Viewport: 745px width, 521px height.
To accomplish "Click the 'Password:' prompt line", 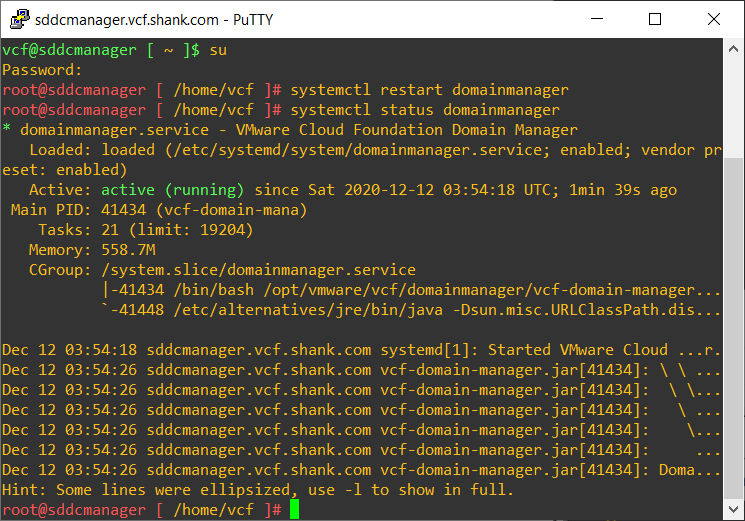I will pos(42,70).
